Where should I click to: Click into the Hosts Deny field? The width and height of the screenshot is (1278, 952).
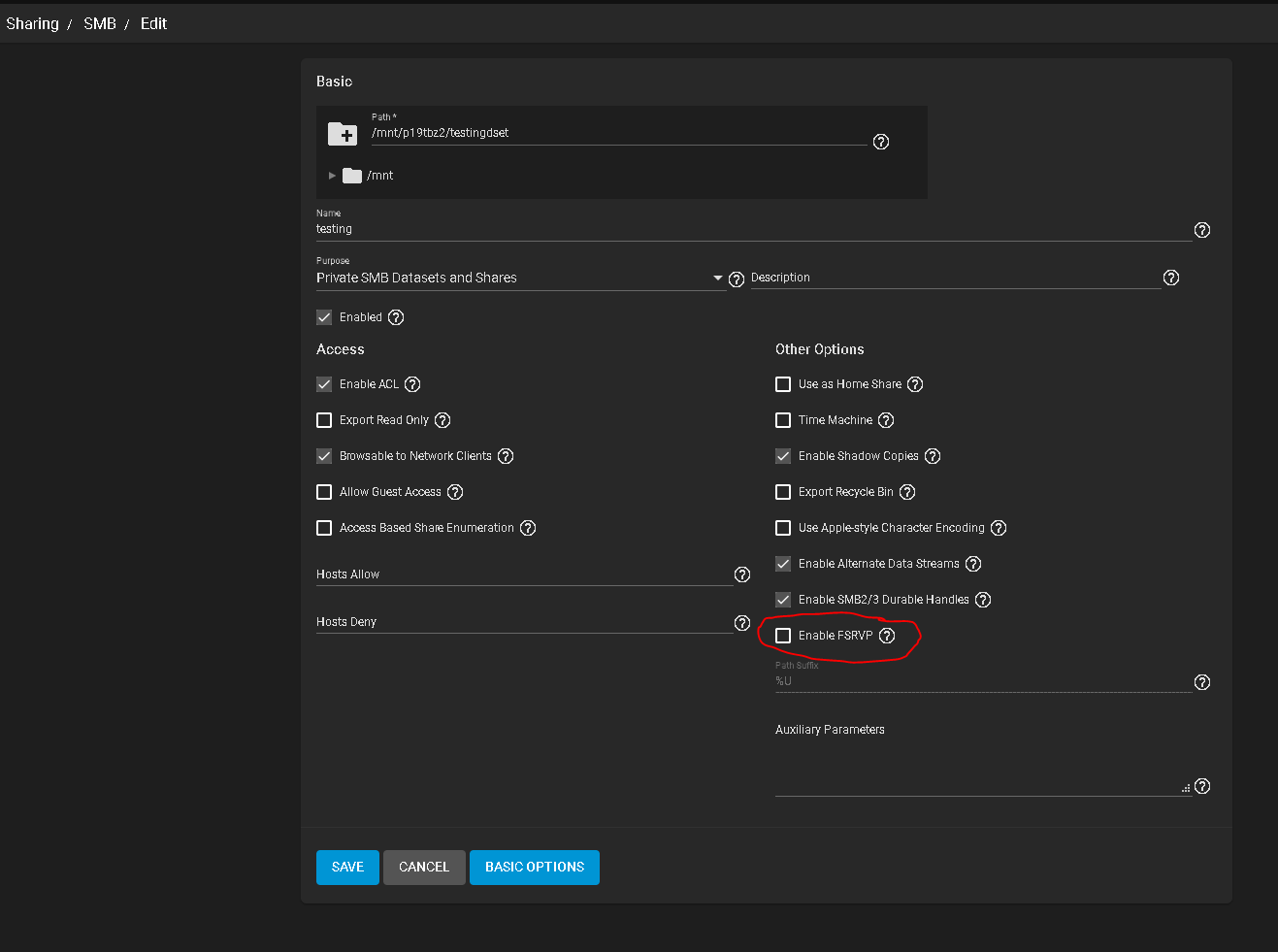[524, 622]
